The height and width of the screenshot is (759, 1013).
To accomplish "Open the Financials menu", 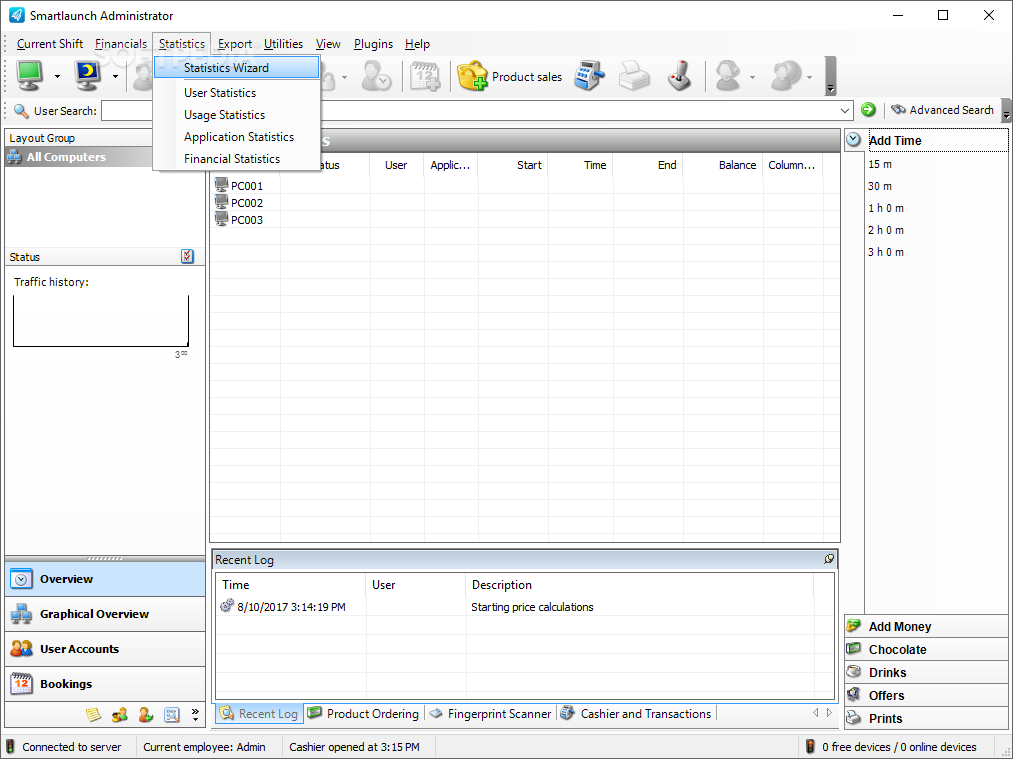I will pyautogui.click(x=121, y=44).
